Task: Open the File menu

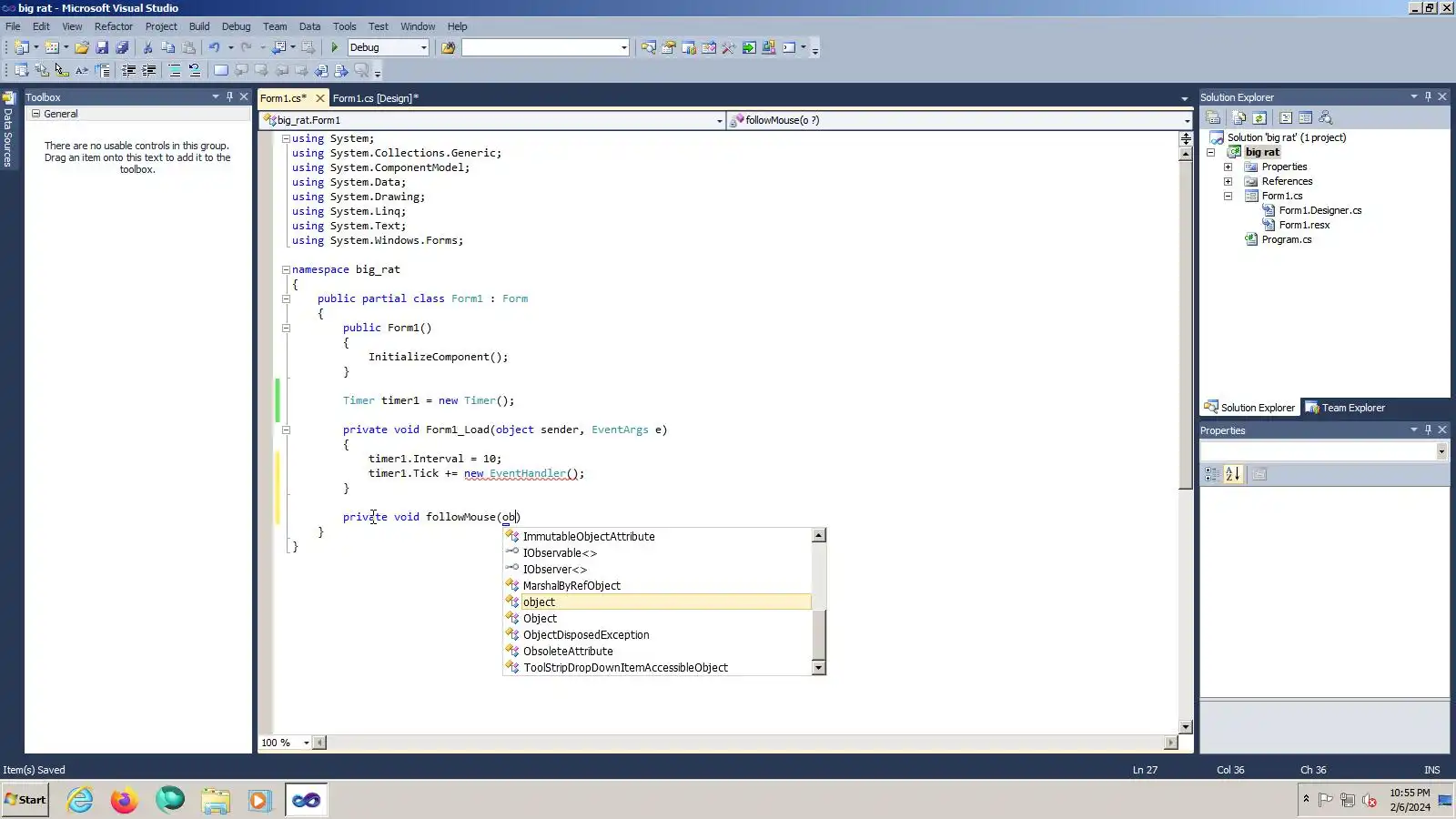Action: coord(13,26)
